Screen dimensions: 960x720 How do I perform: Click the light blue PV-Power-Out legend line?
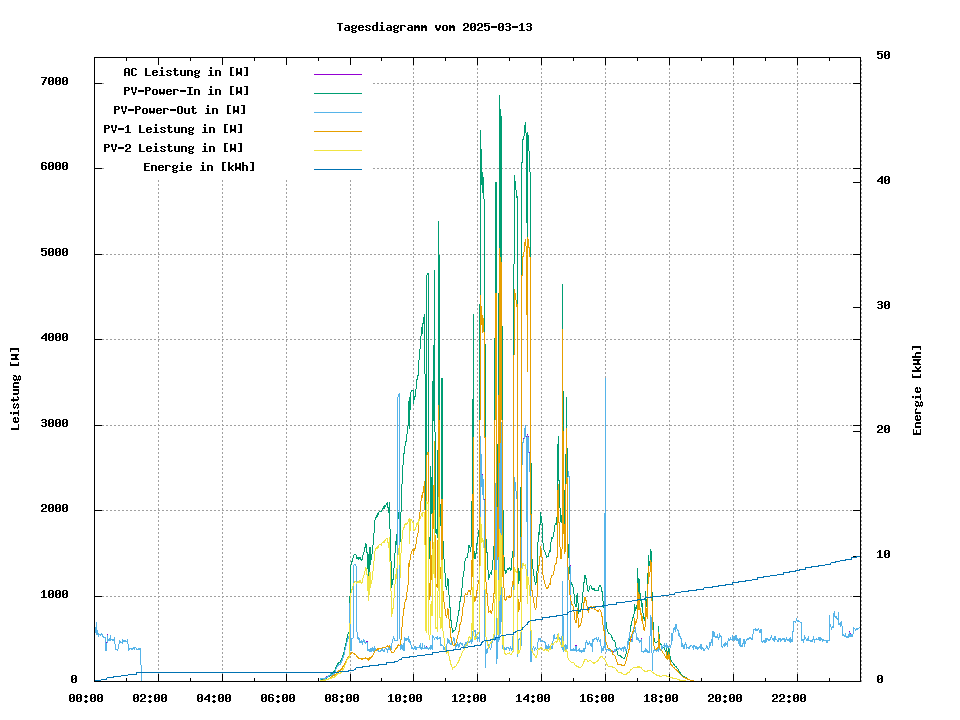tap(337, 111)
